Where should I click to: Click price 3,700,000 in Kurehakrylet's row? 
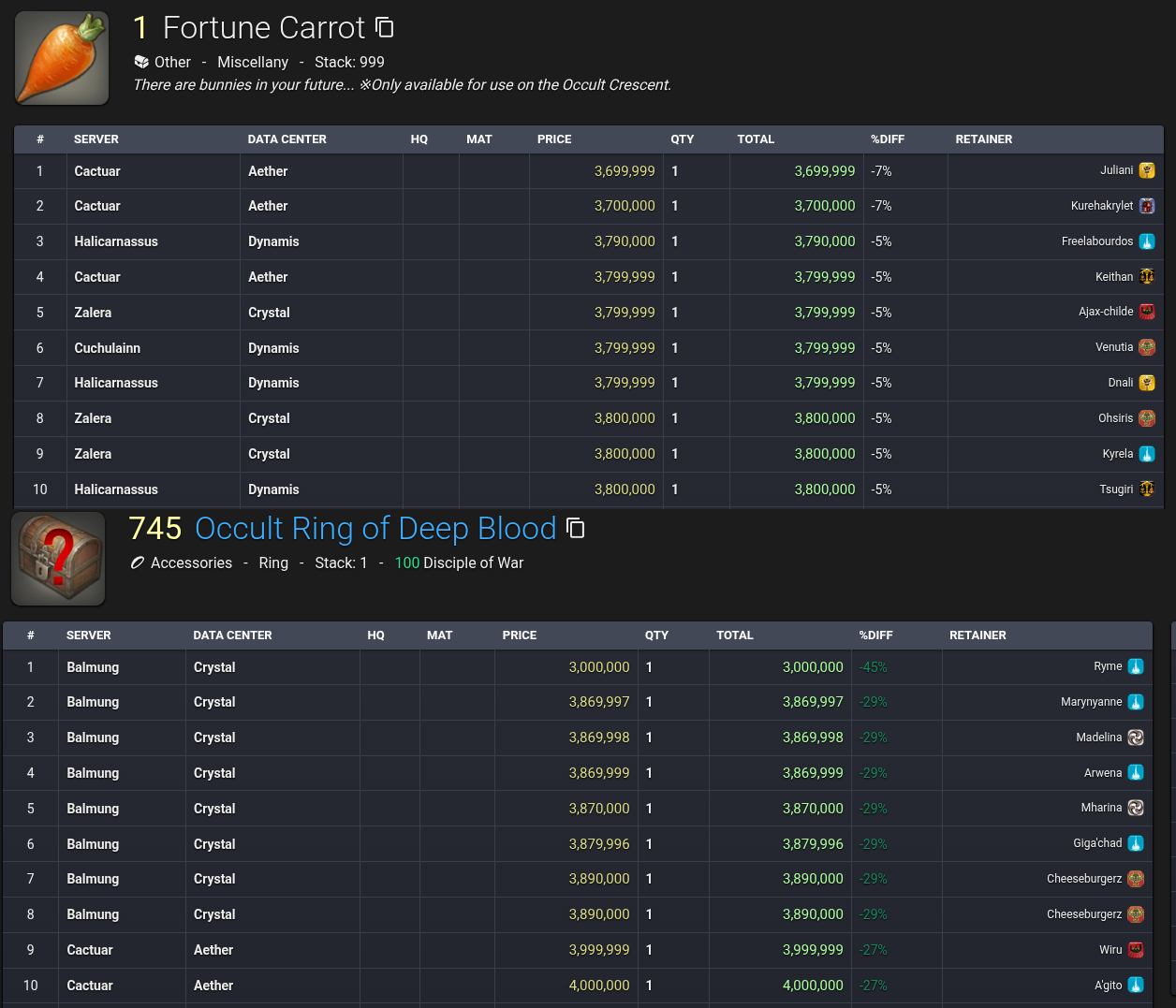coord(625,206)
